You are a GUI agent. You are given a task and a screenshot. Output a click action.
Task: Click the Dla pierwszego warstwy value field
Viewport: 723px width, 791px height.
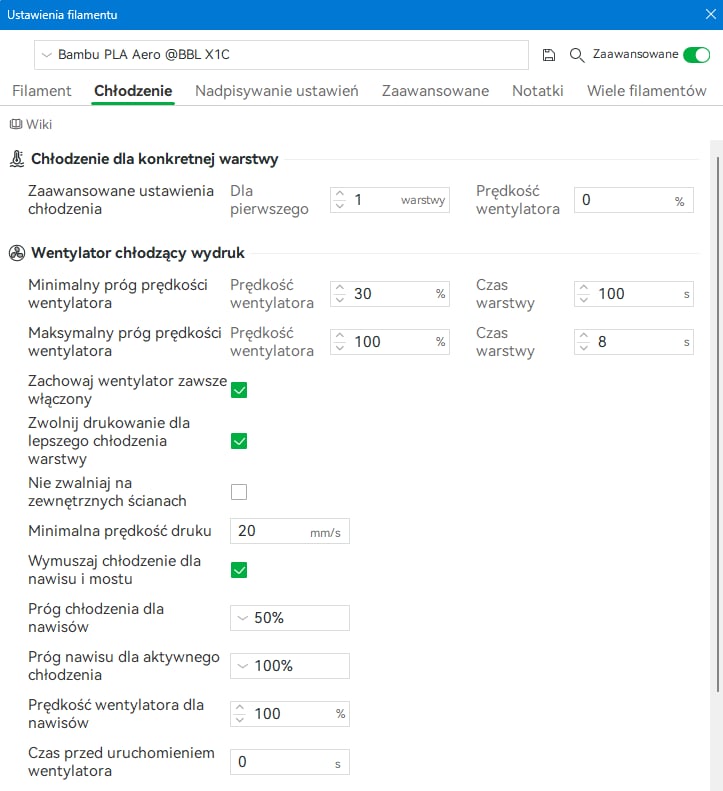390,200
